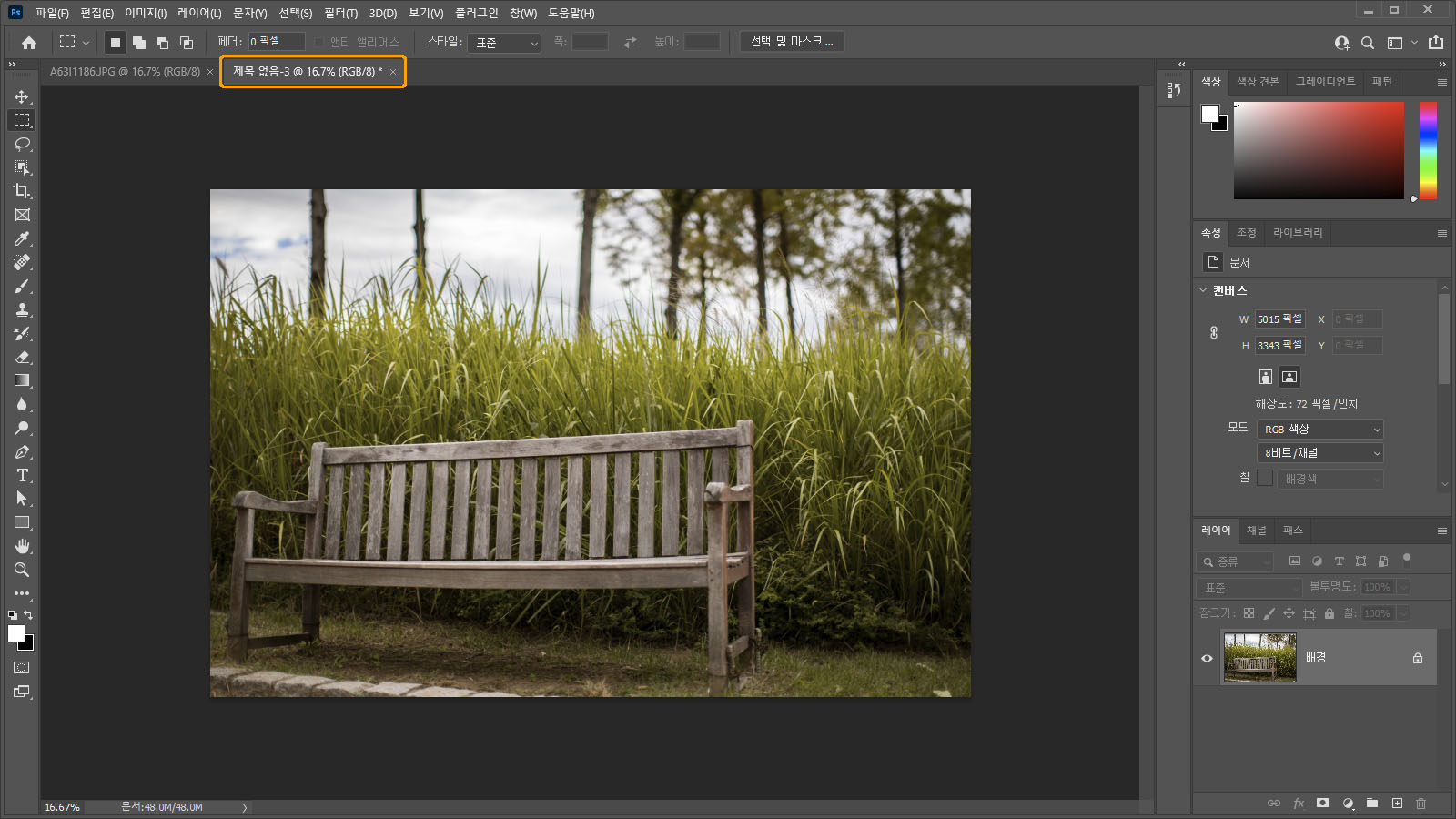Viewport: 1456px width, 819px height.
Task: Click the Home icon in options bar
Action: point(29,42)
